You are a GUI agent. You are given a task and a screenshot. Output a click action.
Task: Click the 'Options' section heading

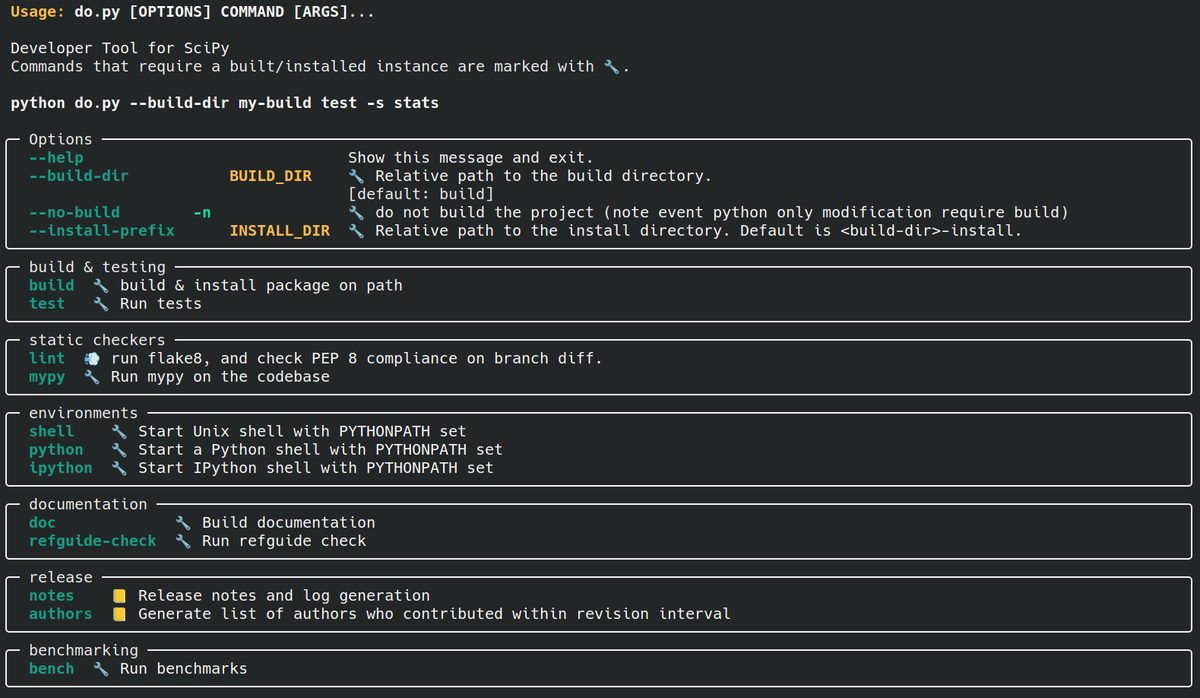click(61, 140)
